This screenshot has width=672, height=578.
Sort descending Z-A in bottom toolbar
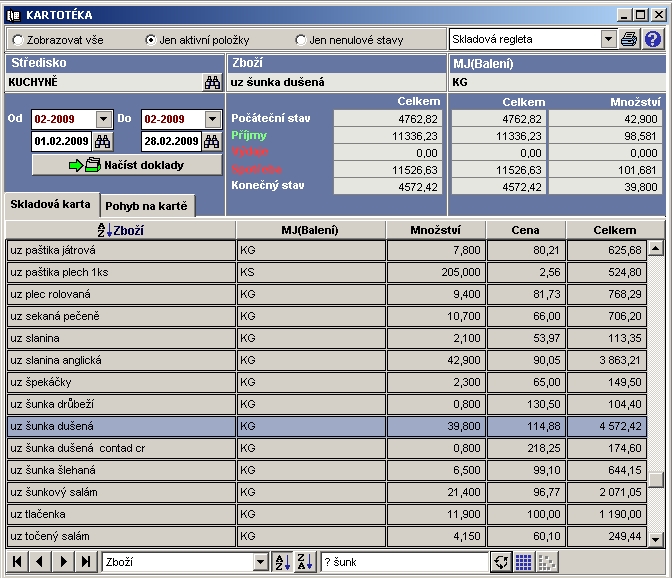(305, 562)
